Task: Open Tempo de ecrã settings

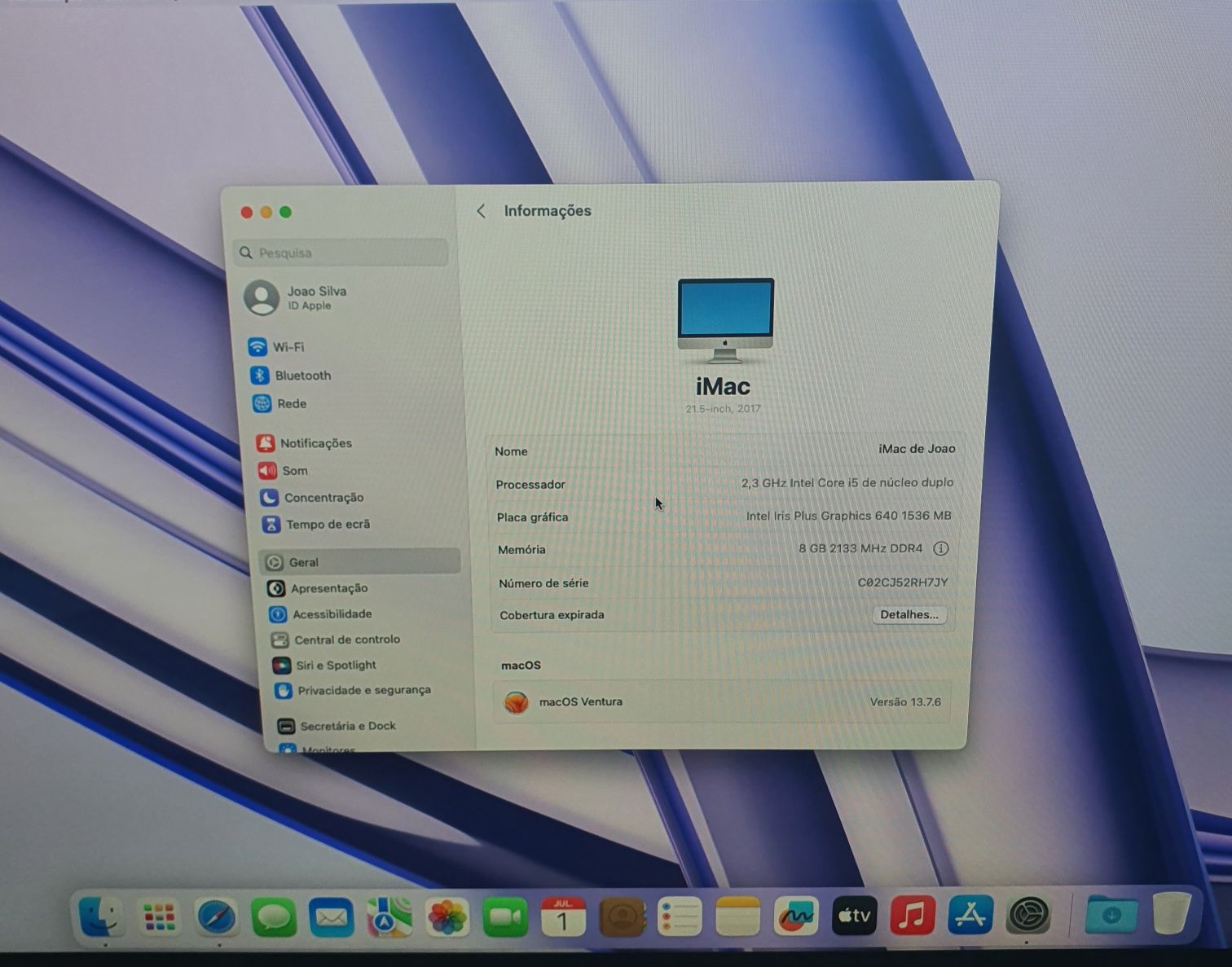Action: click(316, 525)
